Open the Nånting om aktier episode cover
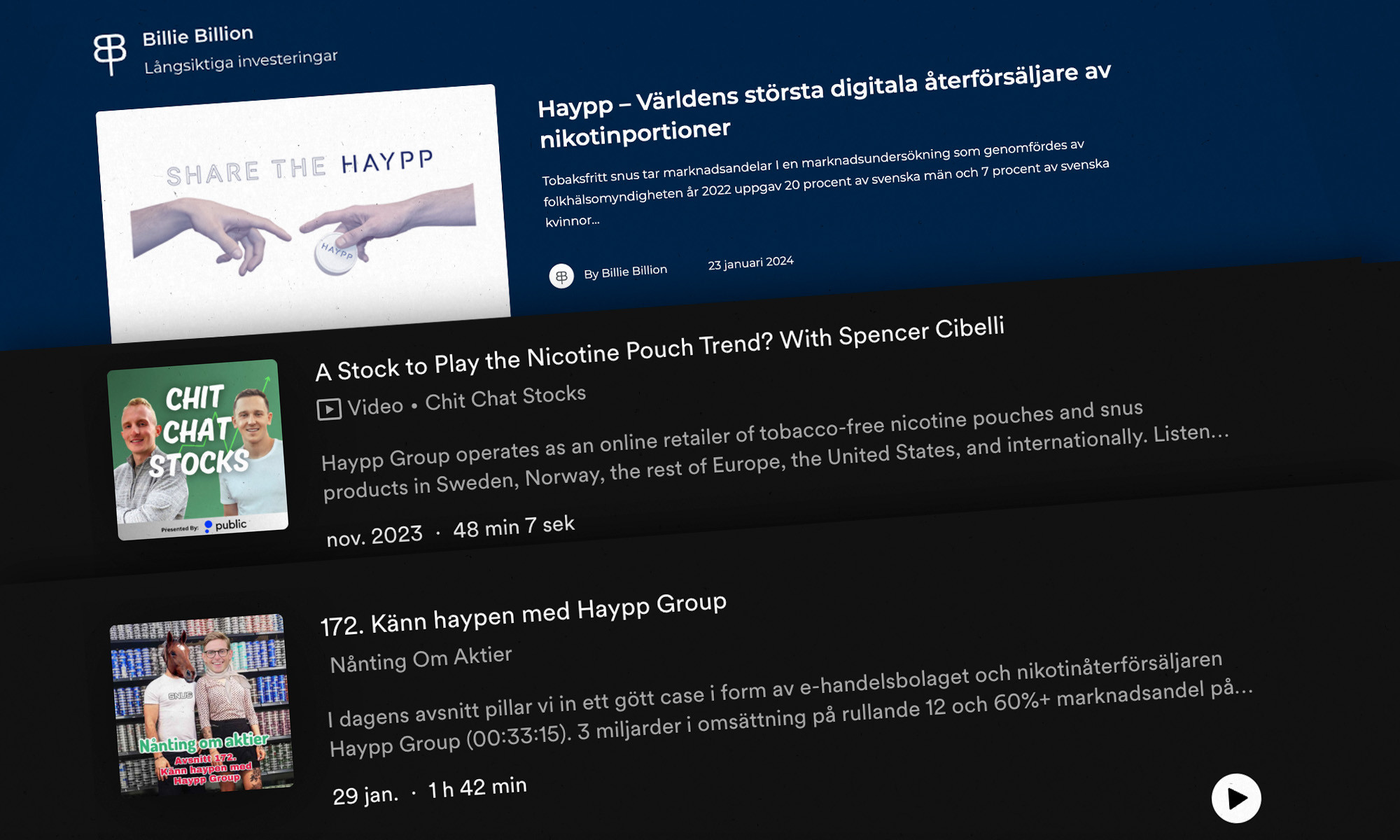Image resolution: width=1400 pixels, height=840 pixels. pos(202,704)
